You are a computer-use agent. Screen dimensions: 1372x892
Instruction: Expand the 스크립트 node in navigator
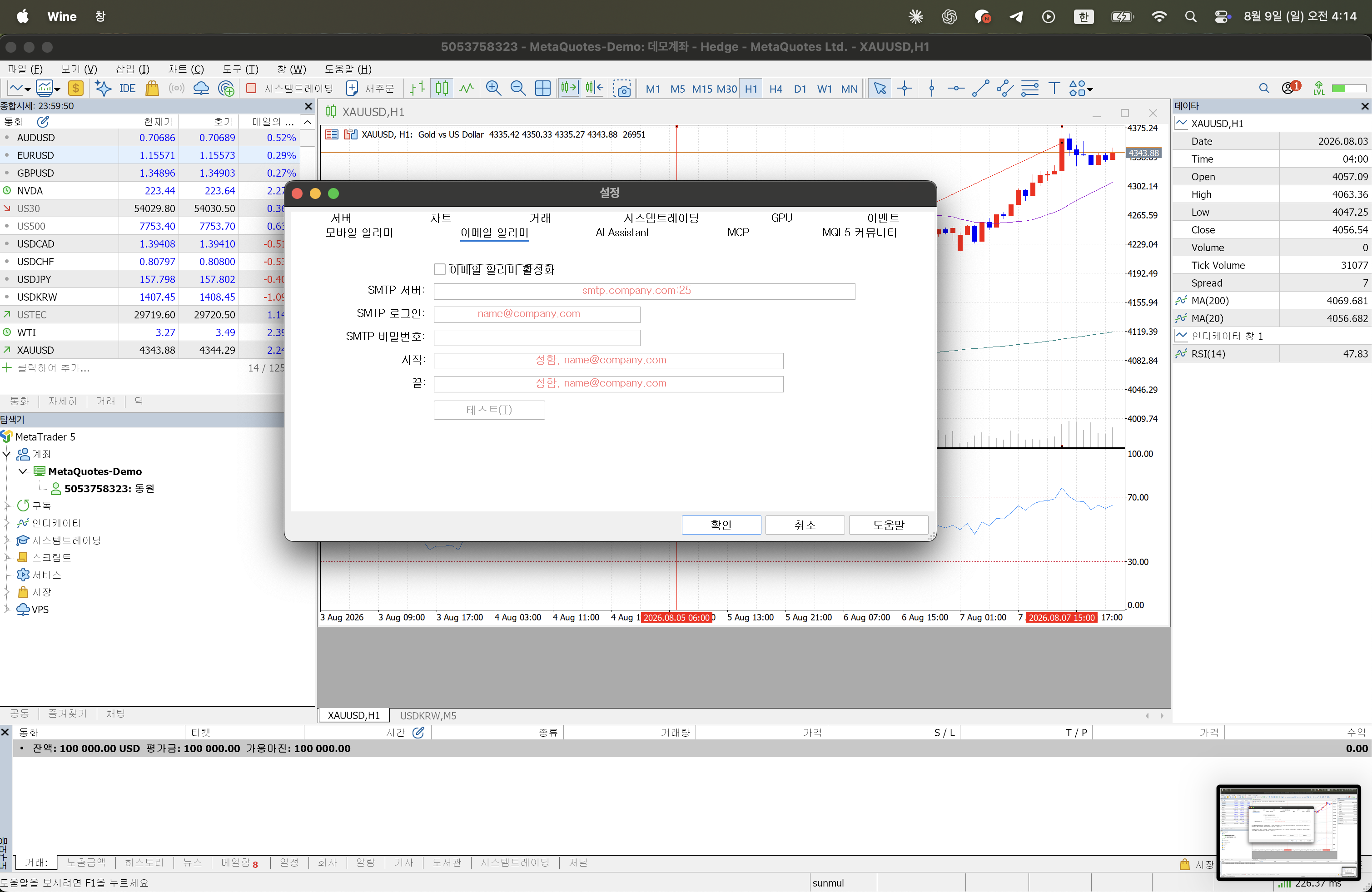(x=7, y=557)
